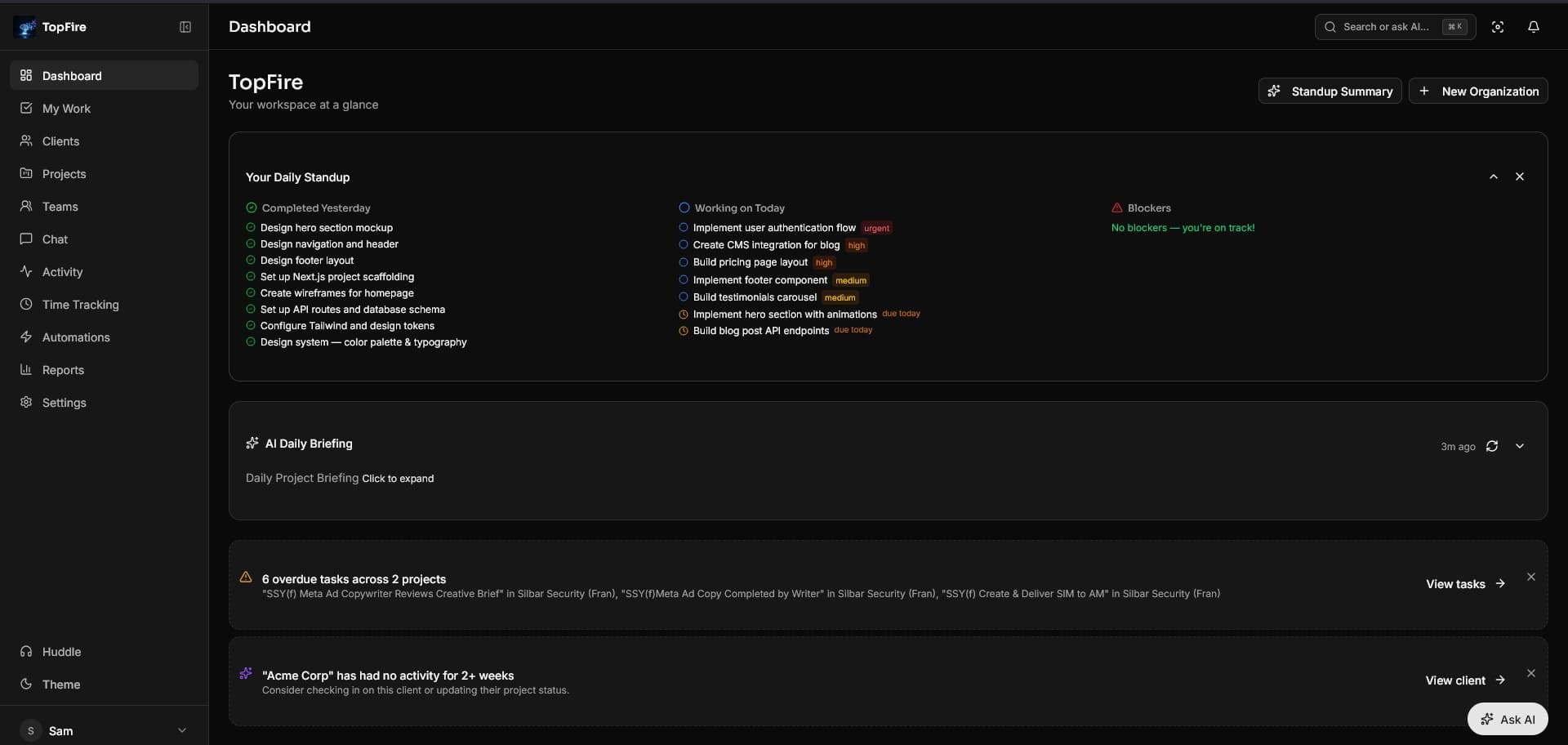Refresh the AI Daily Briefing
Image resolution: width=1568 pixels, height=745 pixels.
tap(1491, 446)
